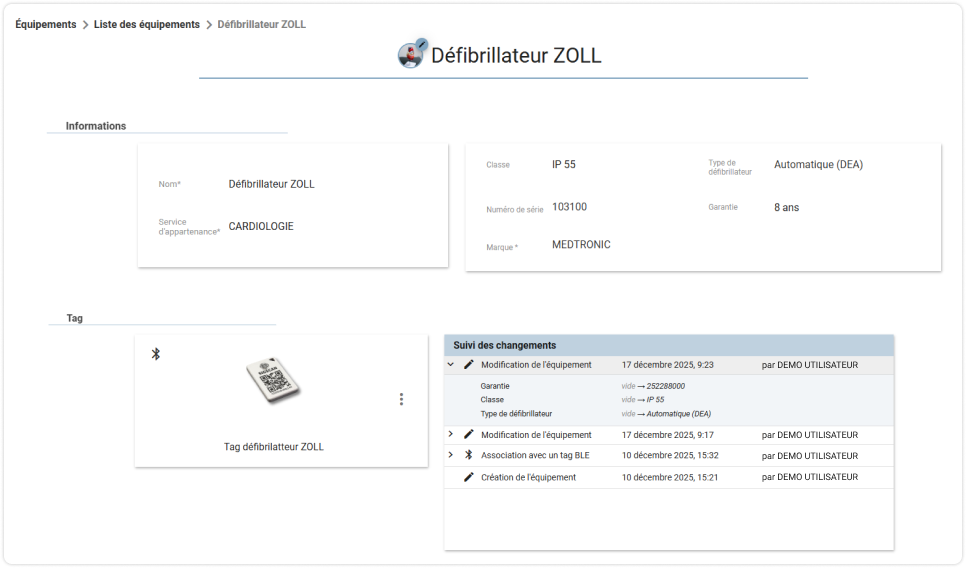The height and width of the screenshot is (568, 966).
Task: Collapse the 9:23 Modification de l'équipement entry
Action: [450, 365]
